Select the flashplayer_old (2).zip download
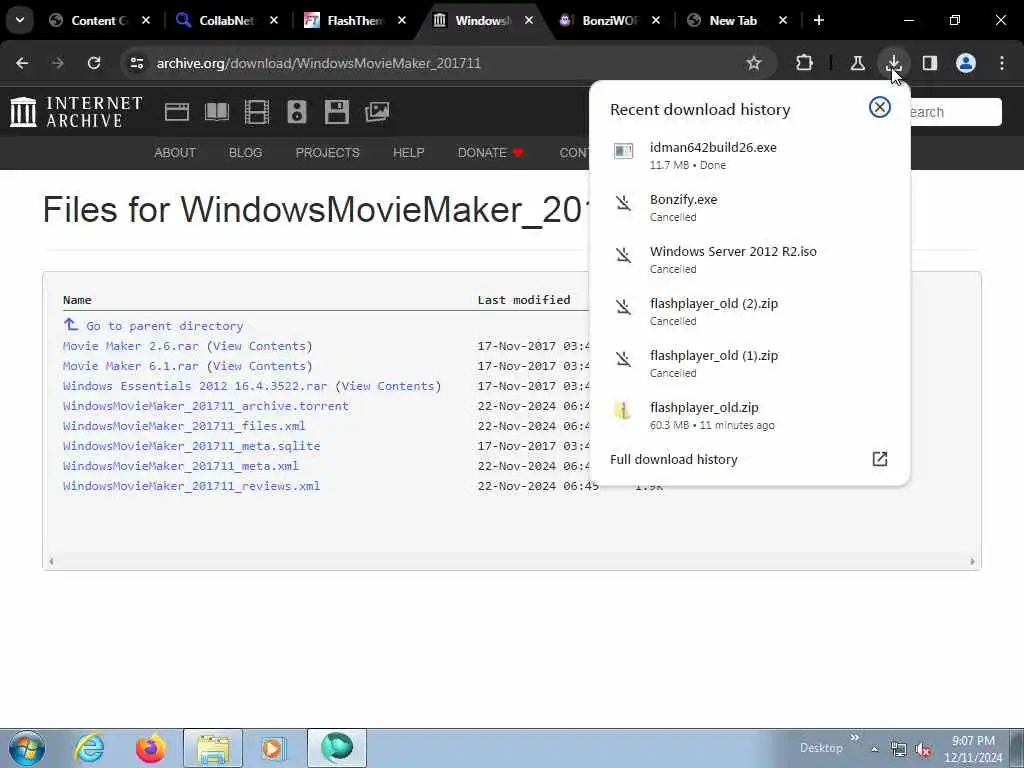This screenshot has height=768, width=1024. click(749, 312)
